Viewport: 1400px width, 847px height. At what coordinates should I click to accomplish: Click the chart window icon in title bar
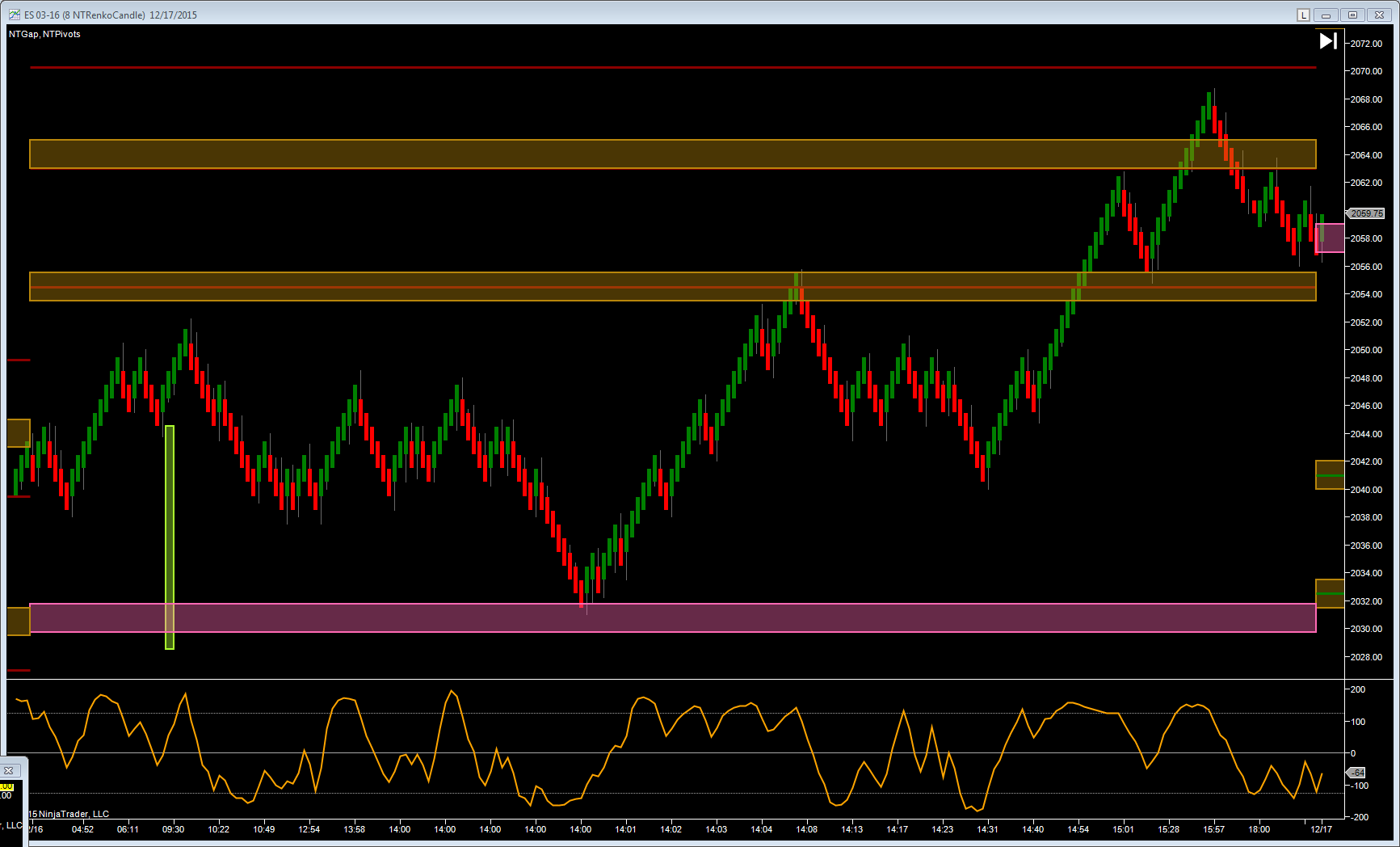14,15
